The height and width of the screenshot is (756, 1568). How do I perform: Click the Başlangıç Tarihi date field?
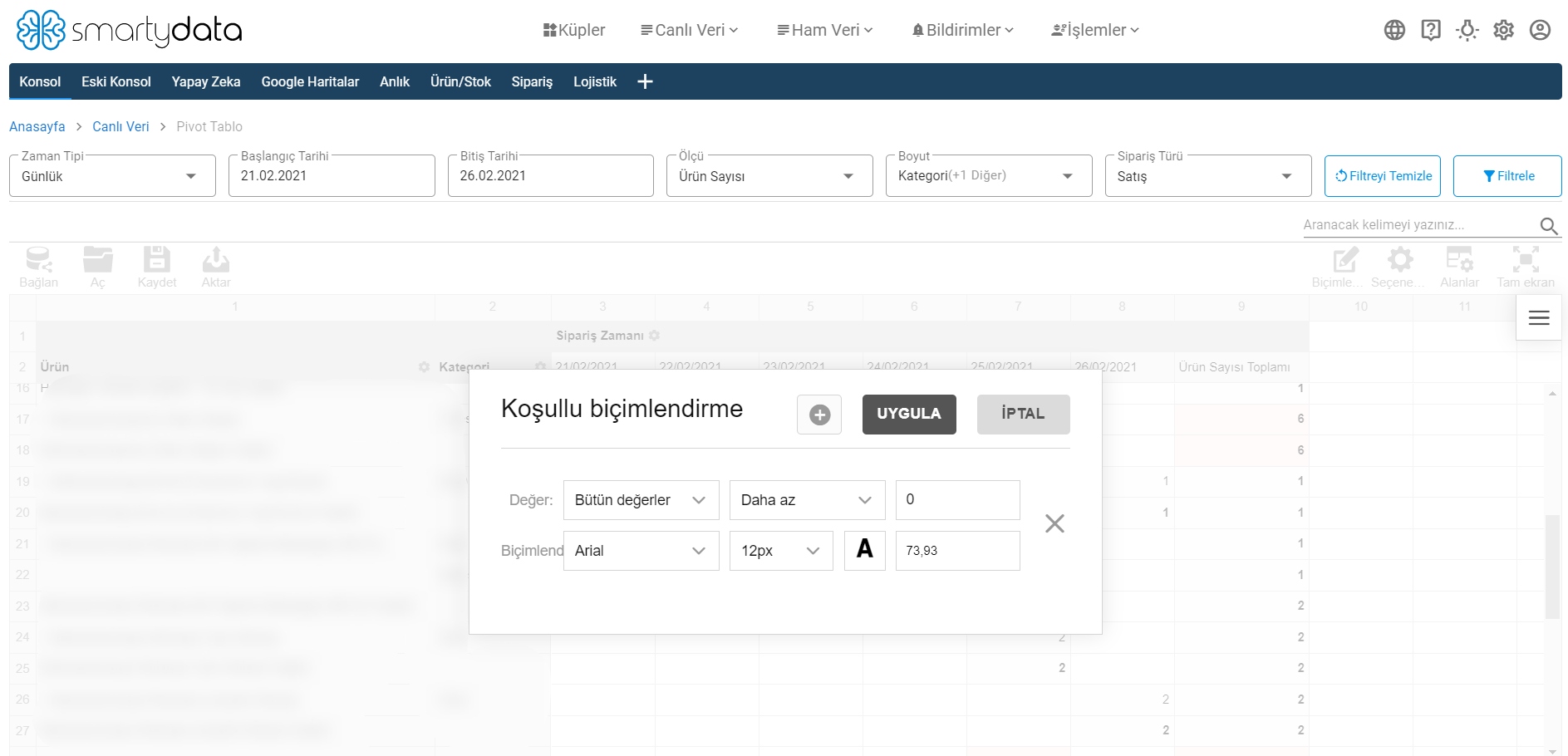(x=332, y=176)
